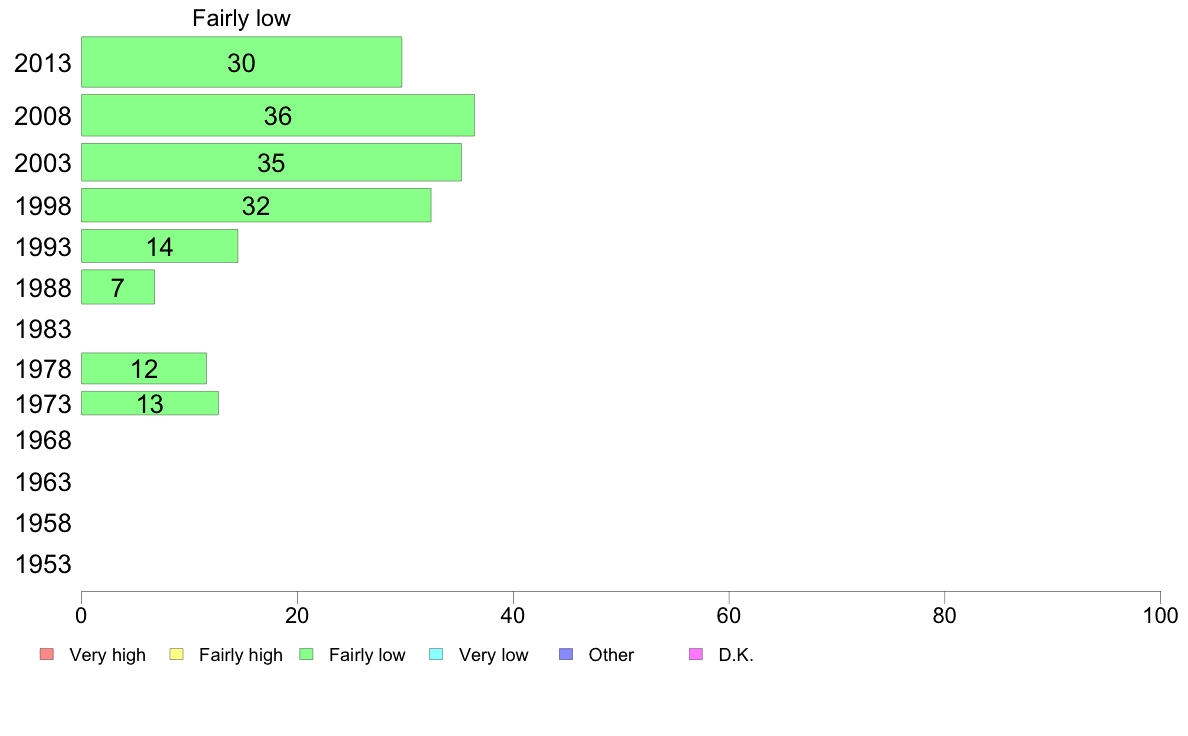
Task: Click the magenta D.K. legend swatch
Action: click(696, 654)
